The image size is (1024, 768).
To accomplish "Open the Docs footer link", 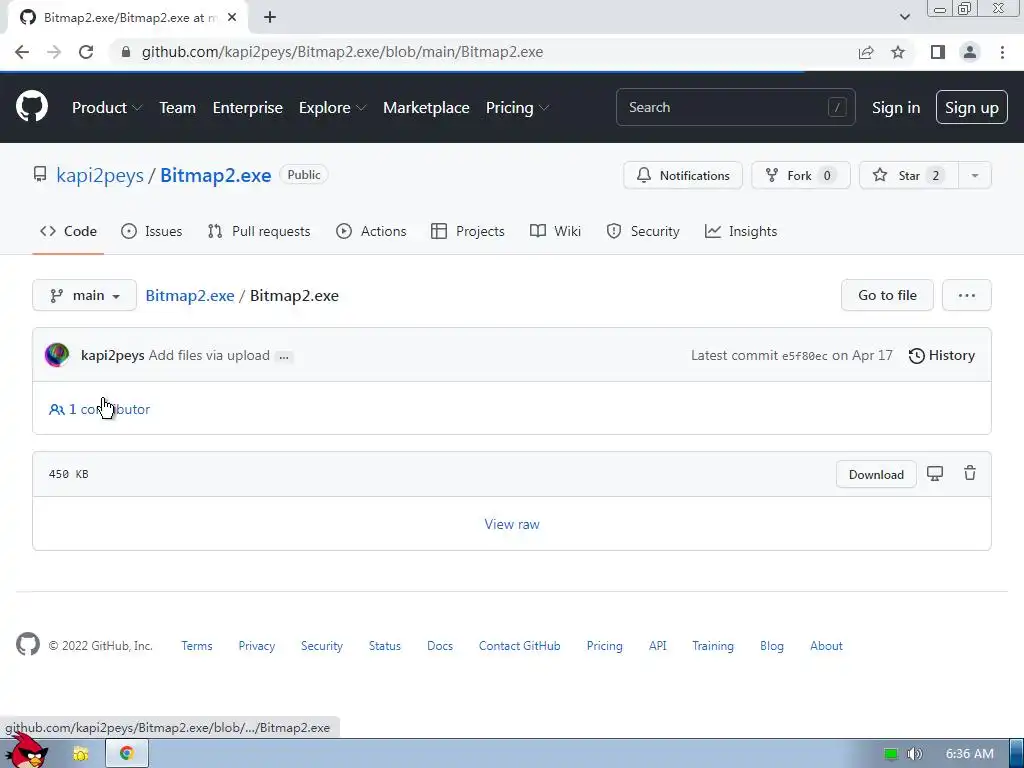I will 440,645.
